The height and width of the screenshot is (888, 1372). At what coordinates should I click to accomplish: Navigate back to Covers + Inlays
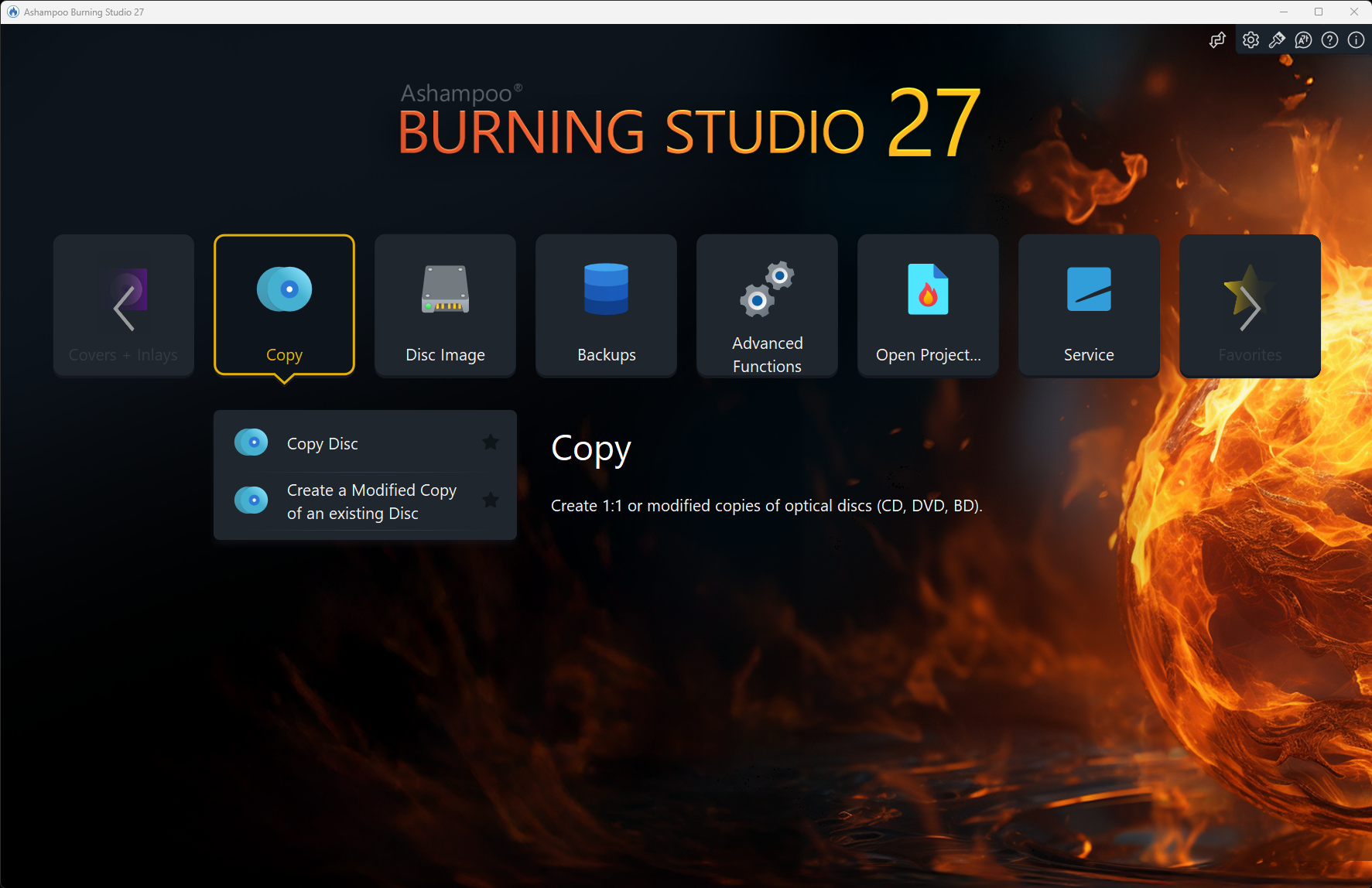tap(123, 306)
